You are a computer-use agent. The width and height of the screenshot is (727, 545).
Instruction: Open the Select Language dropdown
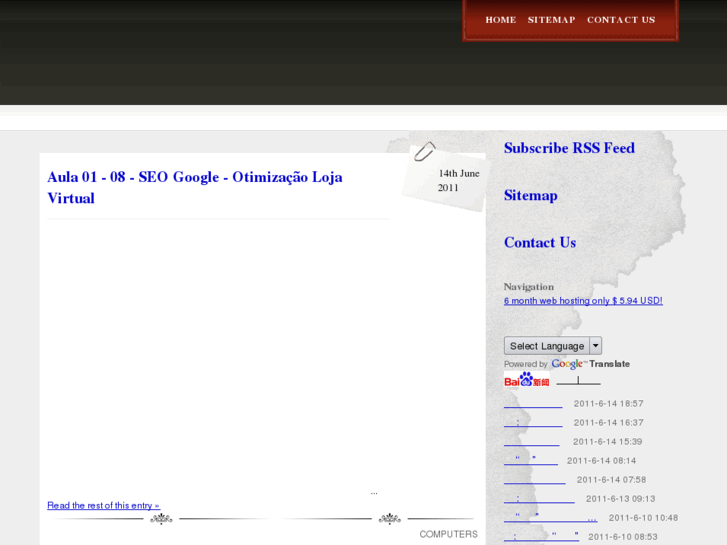point(553,346)
